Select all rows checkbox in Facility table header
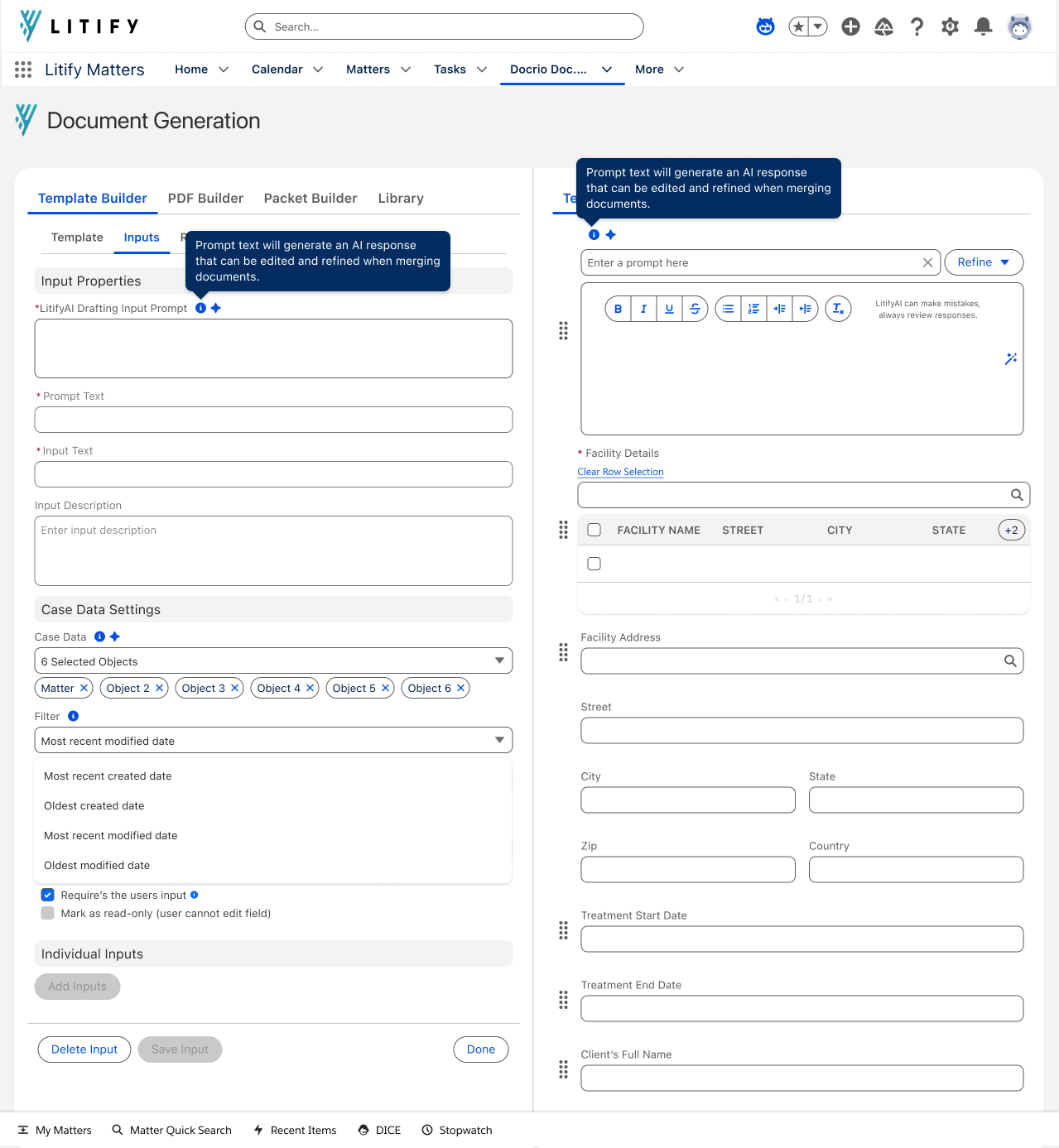Viewport: 1059px width, 1148px height. tap(594, 530)
